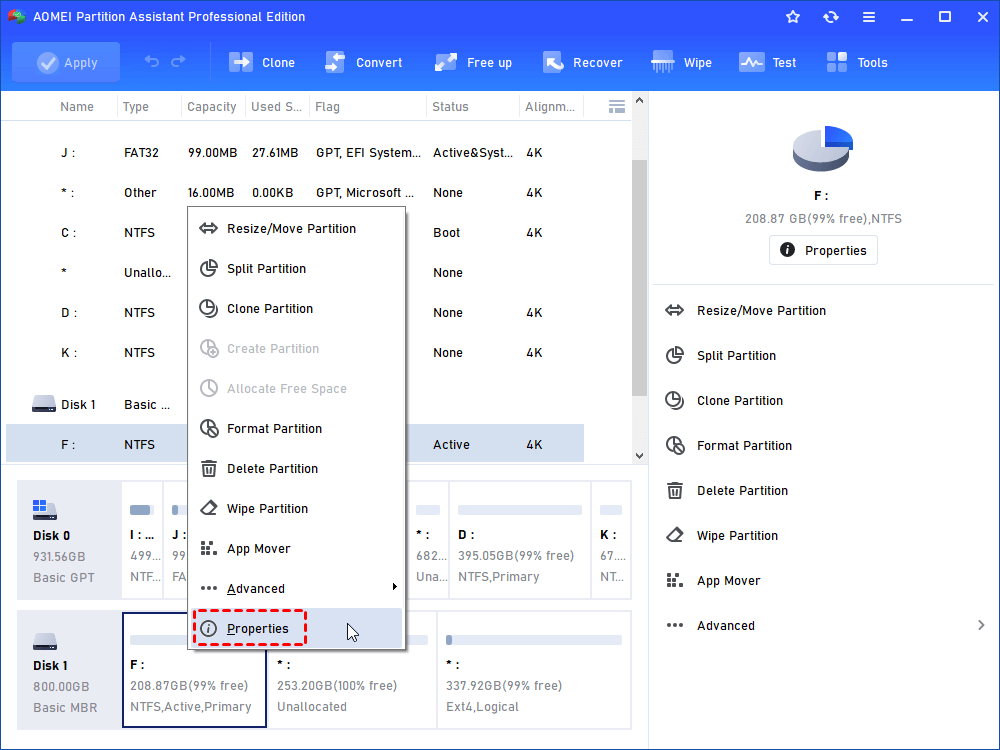Image resolution: width=1000 pixels, height=750 pixels.
Task: Open the Test toolbar option
Action: coord(767,62)
